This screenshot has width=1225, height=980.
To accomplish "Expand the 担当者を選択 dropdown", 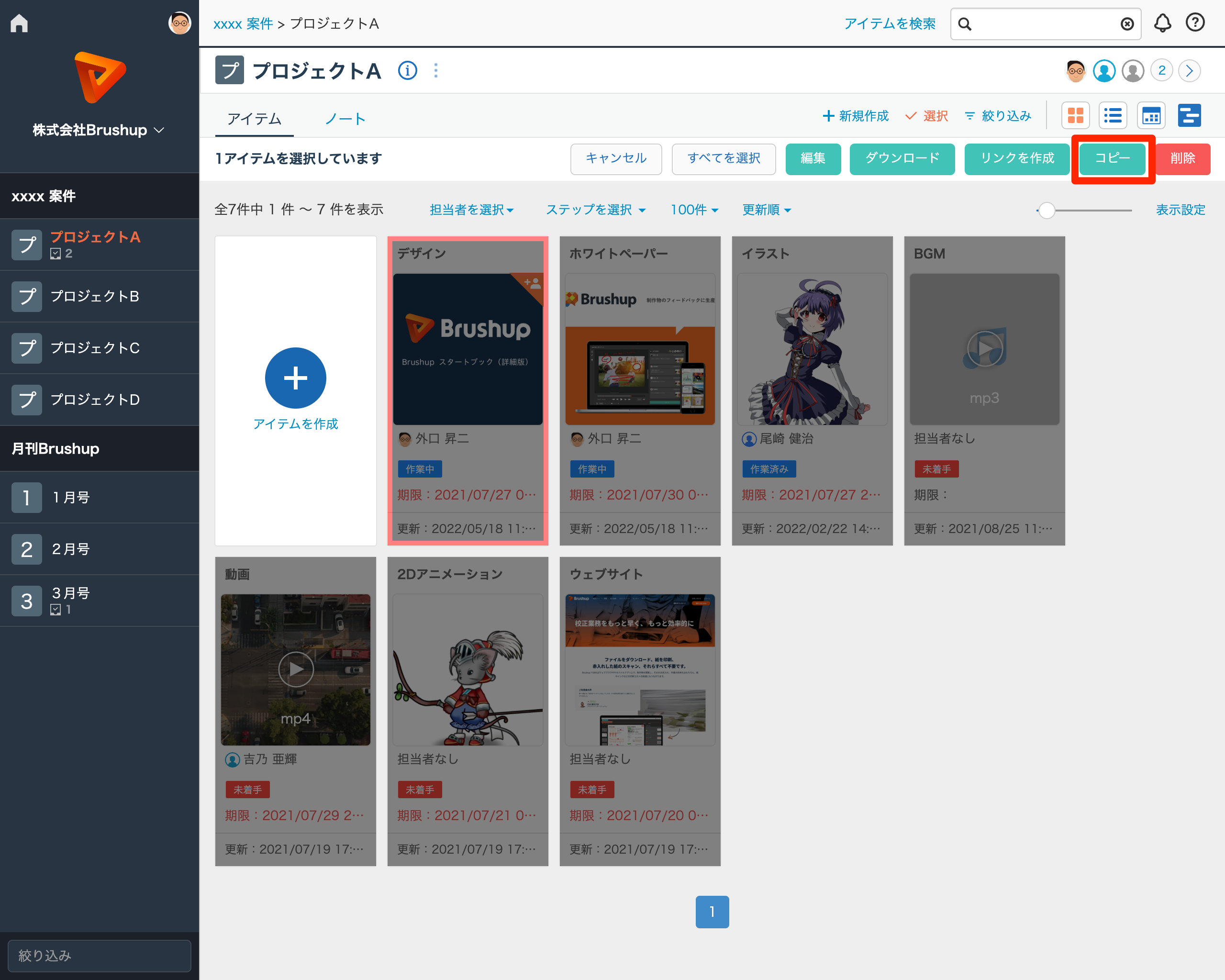I will [x=471, y=210].
